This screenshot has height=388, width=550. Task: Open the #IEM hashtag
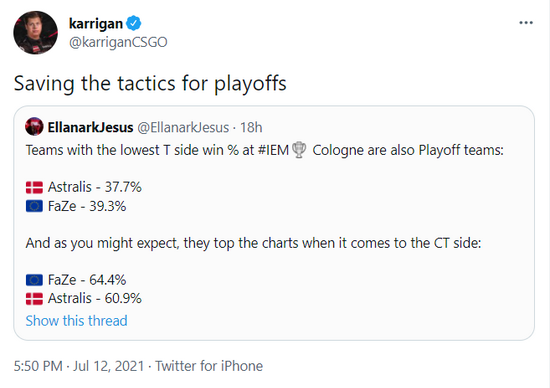point(273,150)
